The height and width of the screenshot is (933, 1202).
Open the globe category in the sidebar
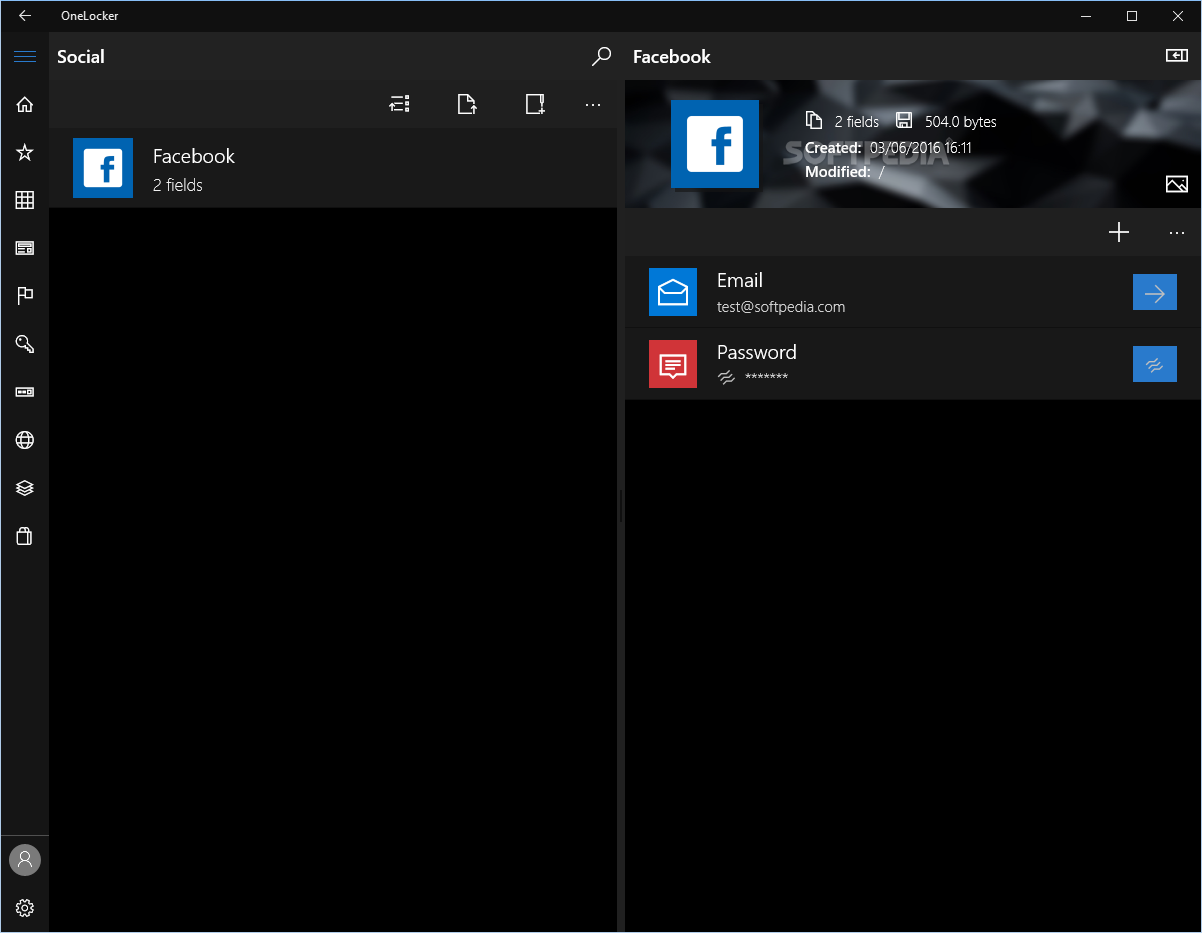pos(25,440)
